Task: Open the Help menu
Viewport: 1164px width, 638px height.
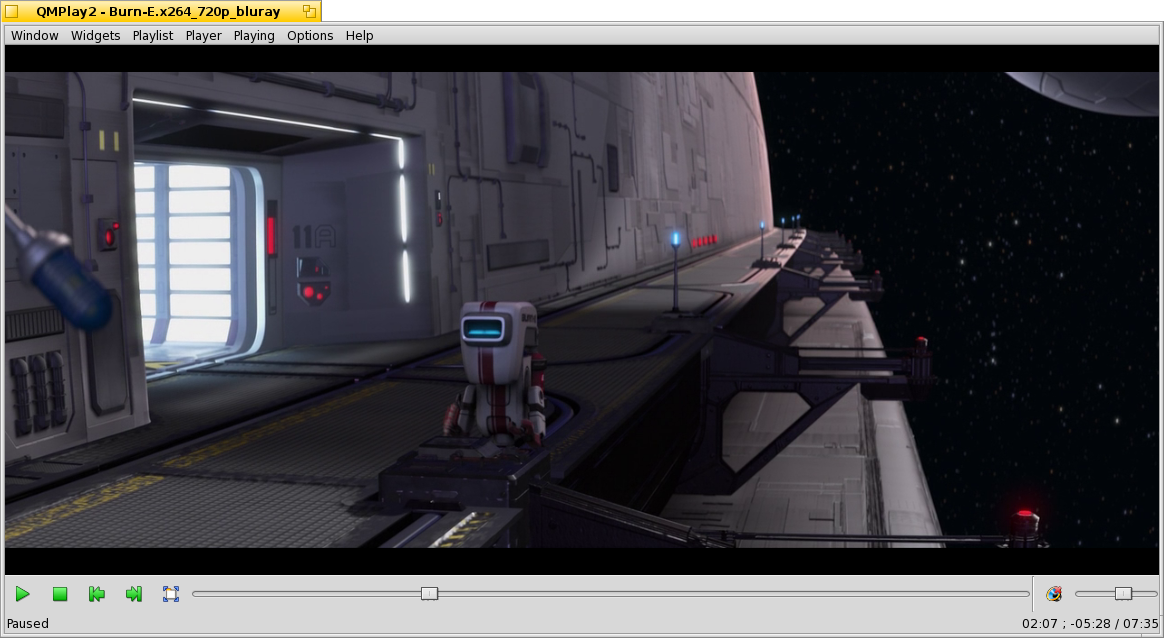Action: (359, 36)
